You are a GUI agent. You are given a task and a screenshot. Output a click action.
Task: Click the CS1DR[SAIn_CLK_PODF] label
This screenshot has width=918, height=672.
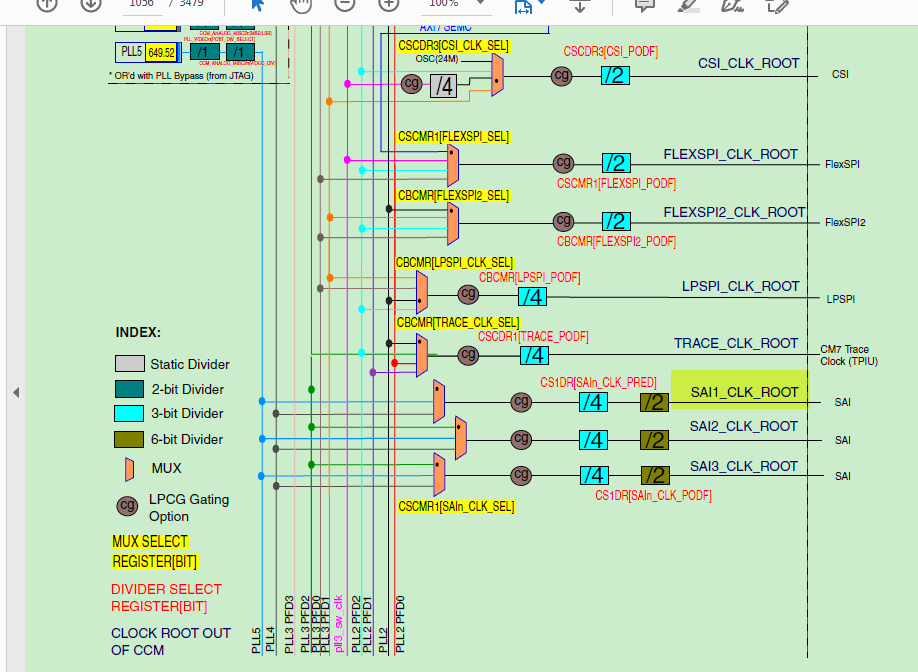(653, 496)
